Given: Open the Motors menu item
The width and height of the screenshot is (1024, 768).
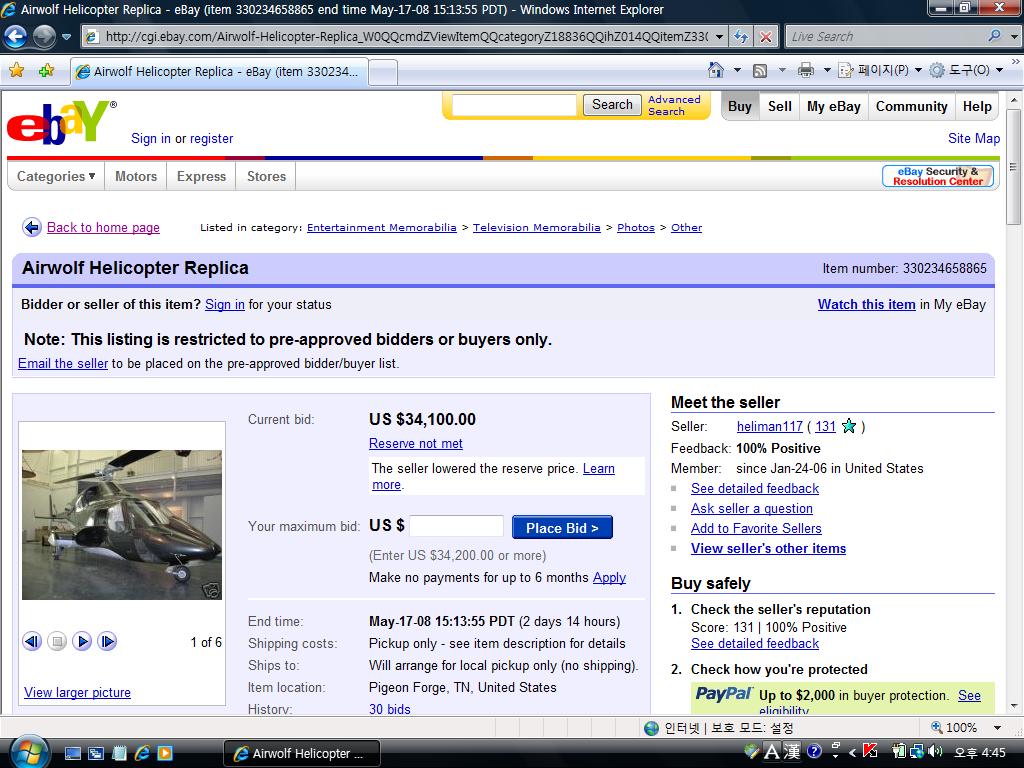Looking at the screenshot, I should 136,176.
